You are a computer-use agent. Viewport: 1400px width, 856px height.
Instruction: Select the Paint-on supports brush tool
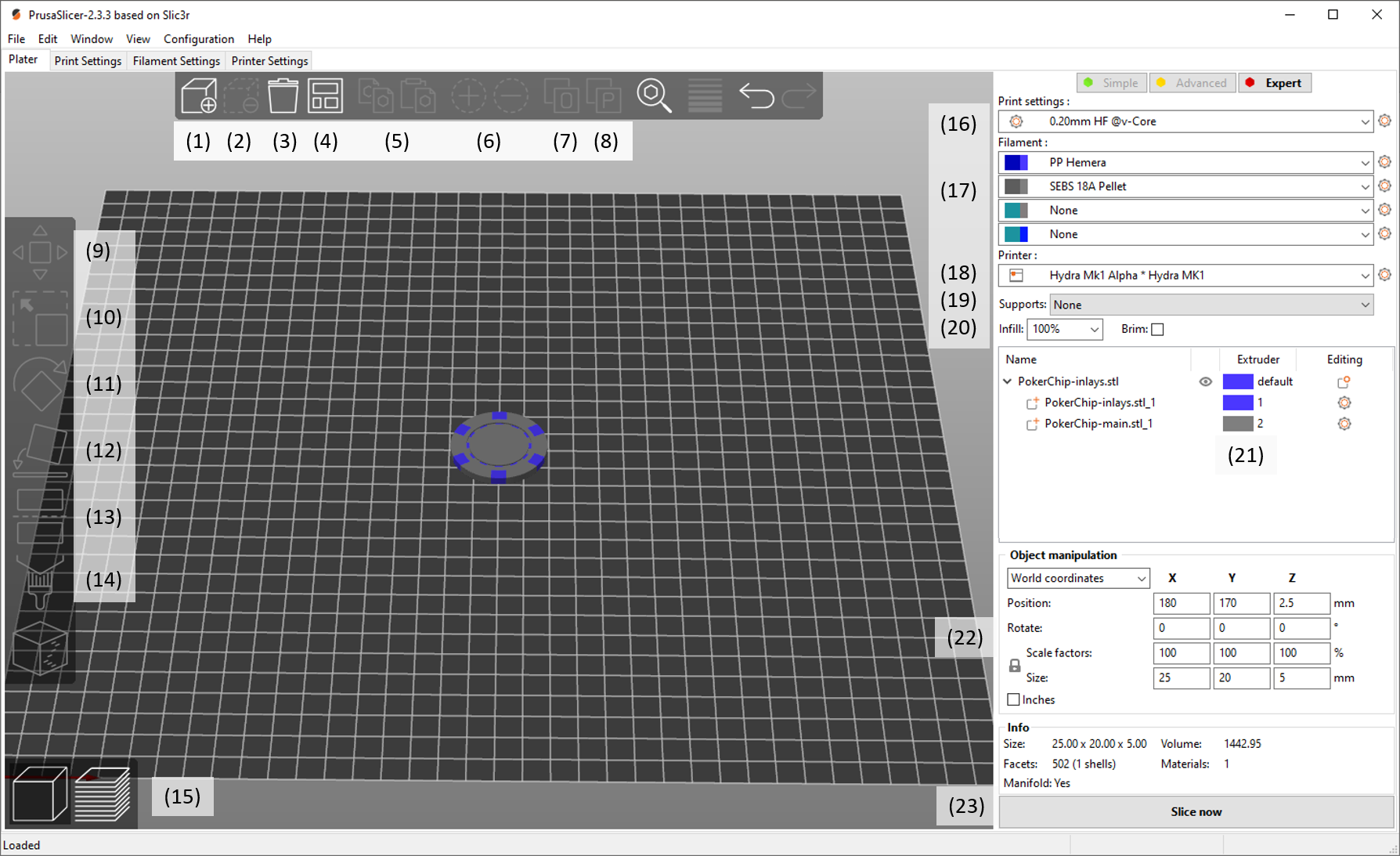(x=40, y=582)
